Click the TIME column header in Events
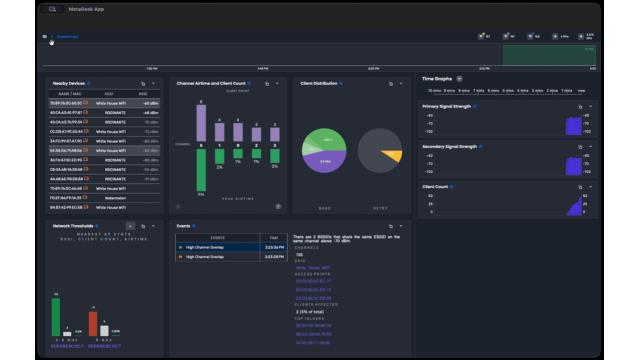 [273, 238]
